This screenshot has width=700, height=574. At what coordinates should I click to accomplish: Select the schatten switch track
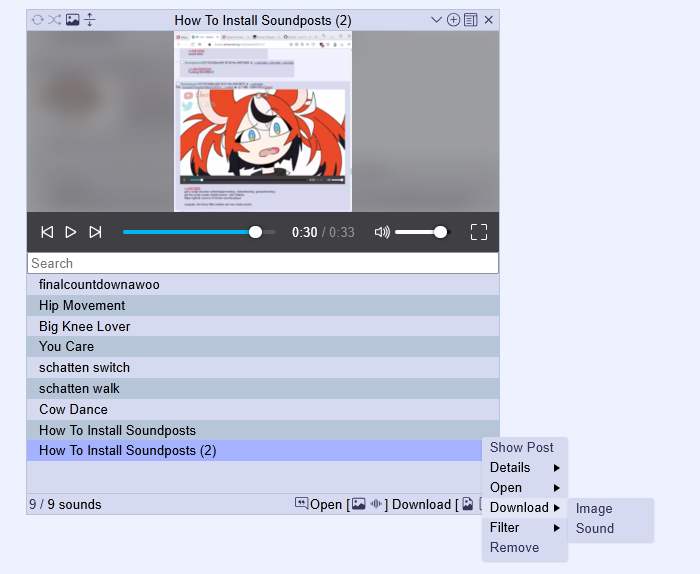tap(263, 367)
